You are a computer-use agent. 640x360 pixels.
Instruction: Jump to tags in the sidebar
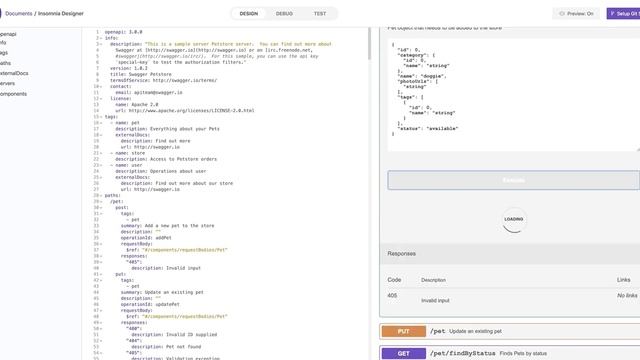4,53
